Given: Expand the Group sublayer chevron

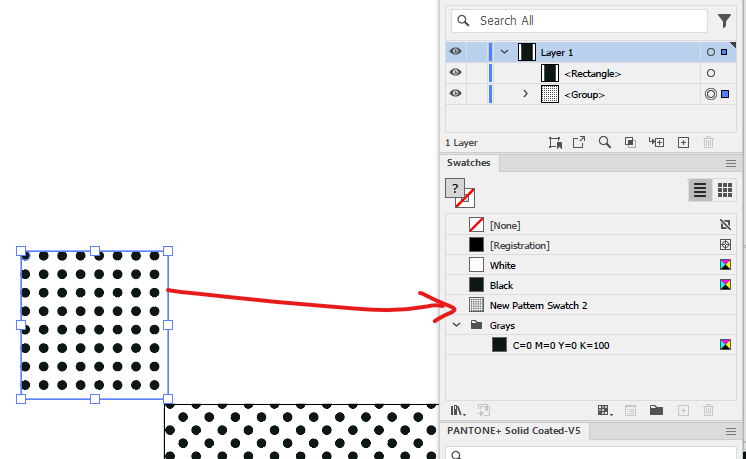Looking at the screenshot, I should (x=525, y=94).
